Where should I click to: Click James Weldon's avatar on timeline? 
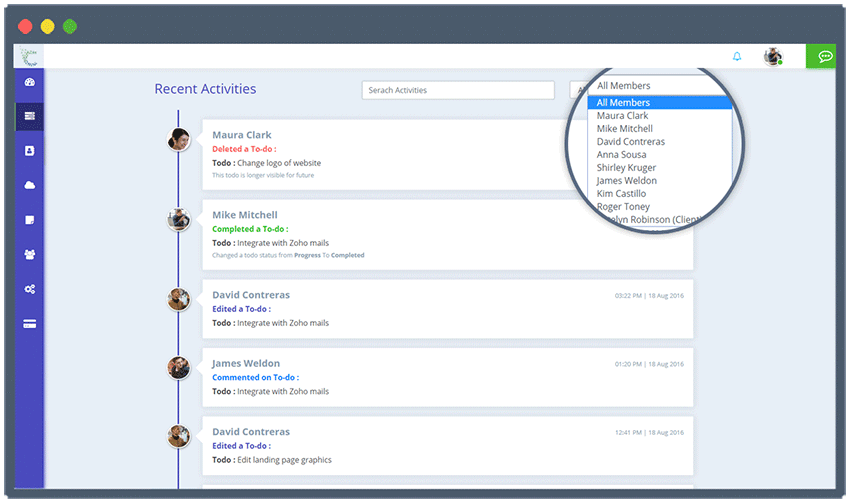click(178, 368)
